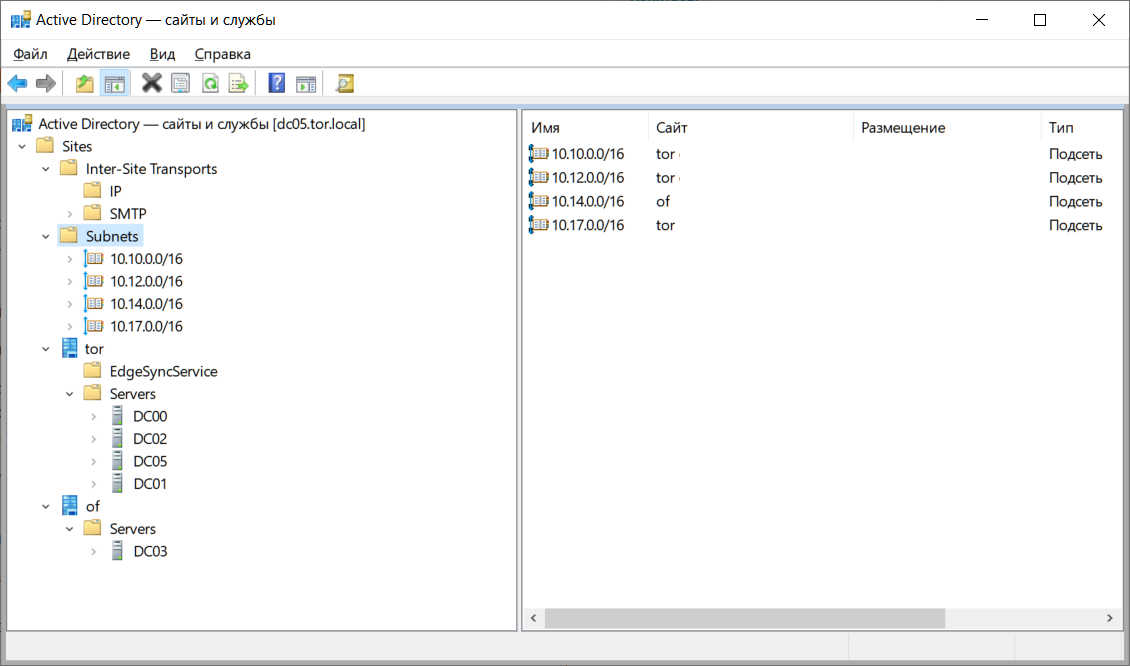Open the Файл menu

pyautogui.click(x=30, y=54)
